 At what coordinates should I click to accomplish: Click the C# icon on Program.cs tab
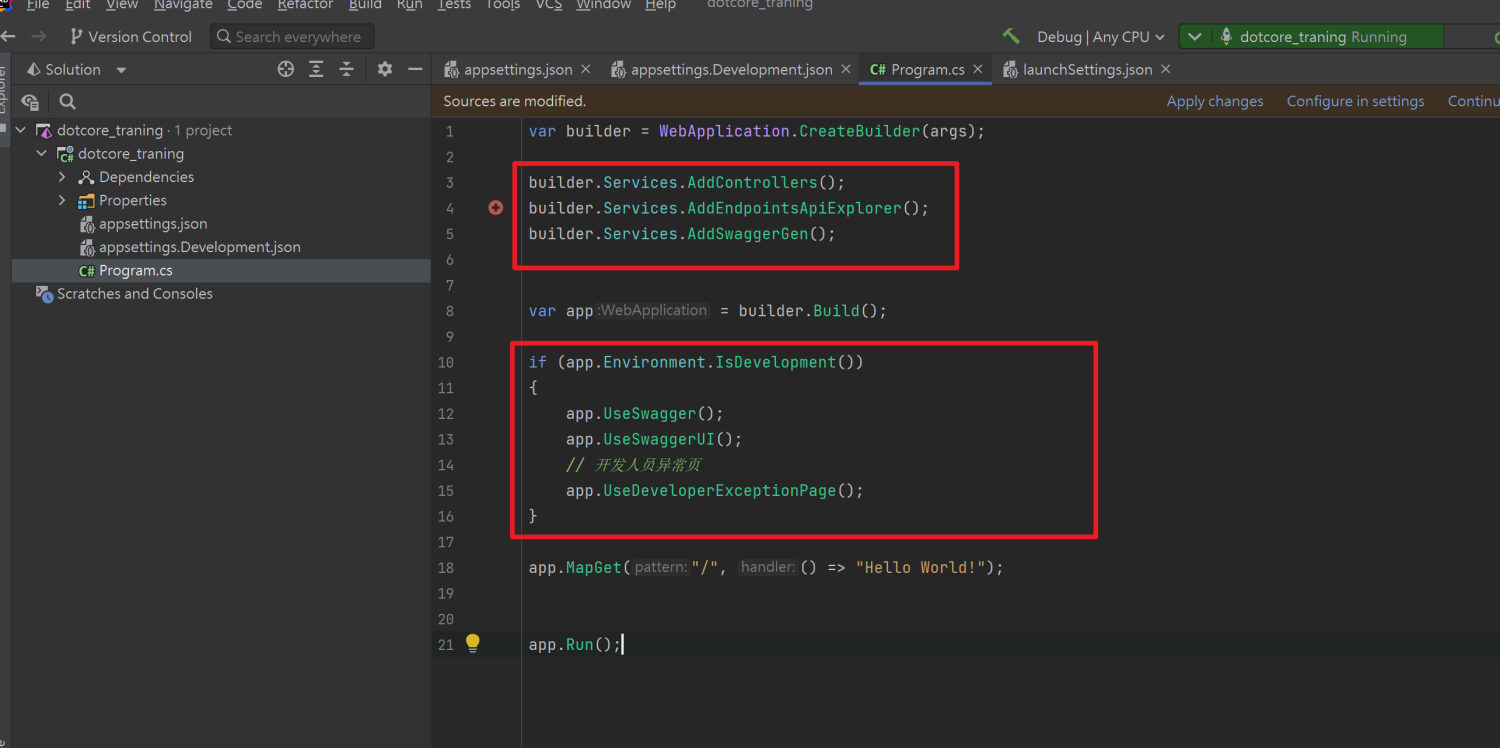877,70
